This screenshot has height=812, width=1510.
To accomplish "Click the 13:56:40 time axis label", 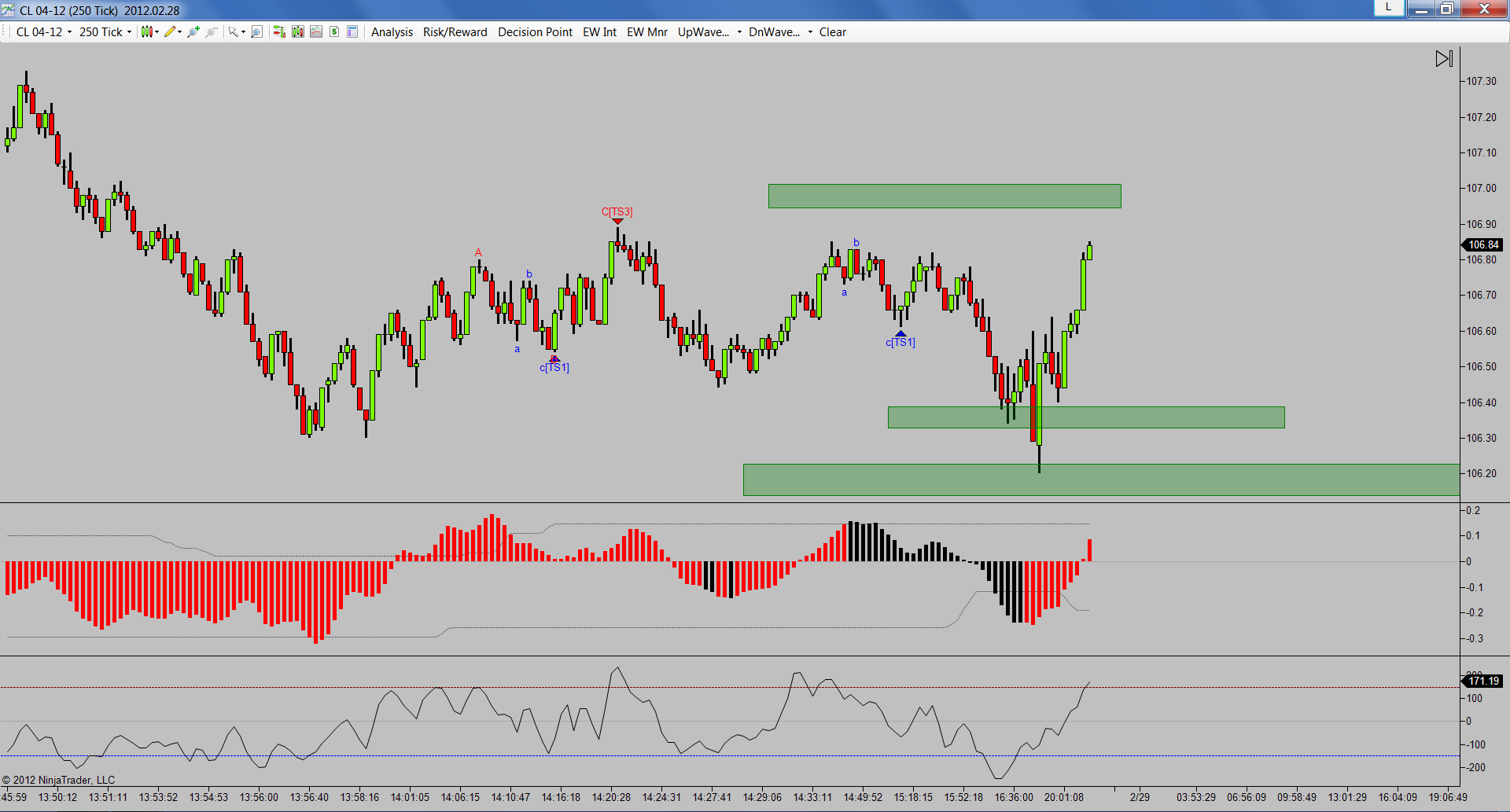I will (x=309, y=797).
